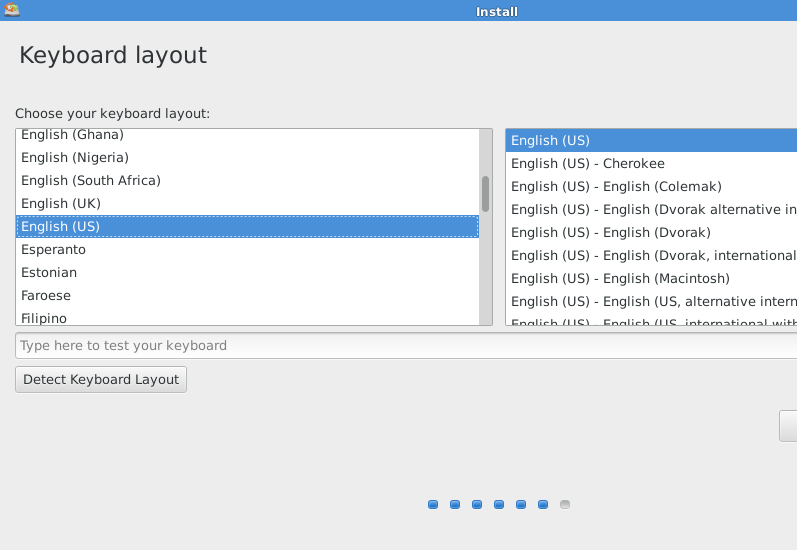The height and width of the screenshot is (550, 797).
Task: Click the Detect Keyboard Layout button
Action: click(101, 379)
